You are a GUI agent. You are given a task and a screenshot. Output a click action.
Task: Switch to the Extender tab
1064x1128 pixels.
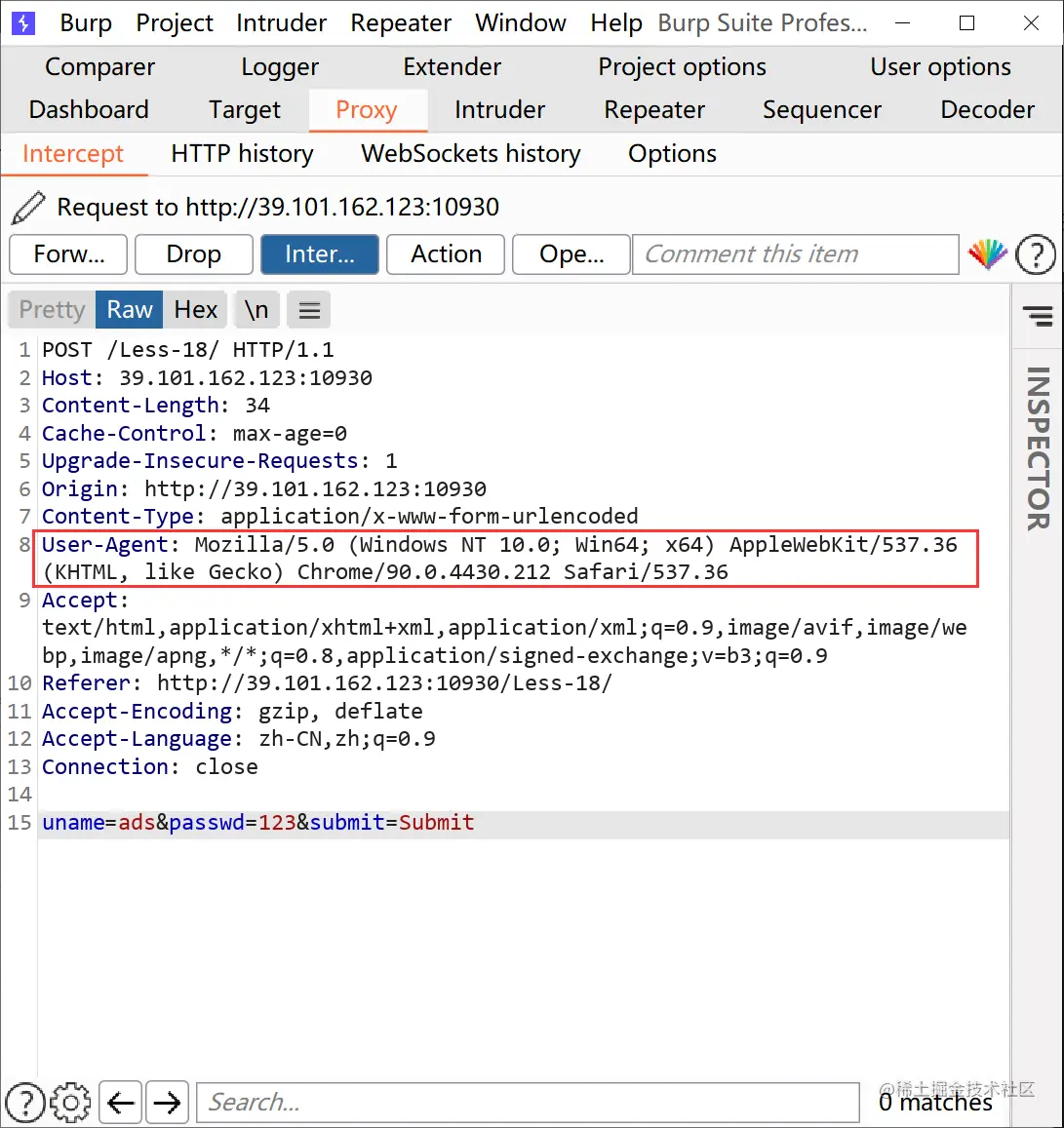452,67
